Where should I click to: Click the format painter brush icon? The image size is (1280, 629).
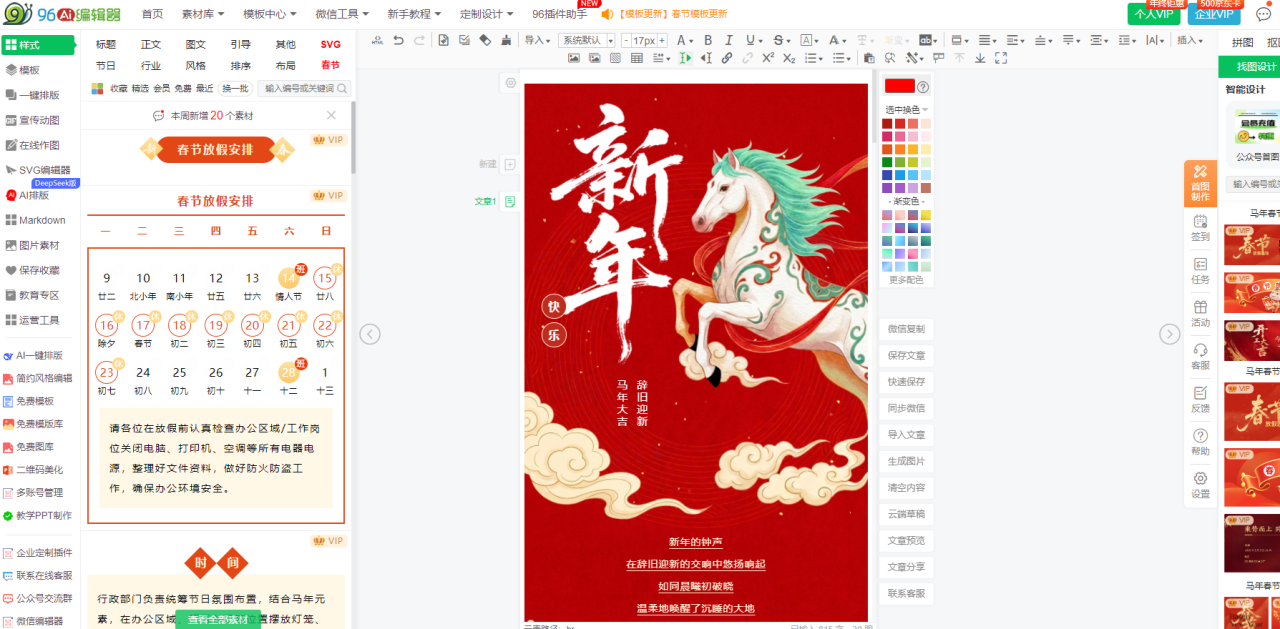pos(506,40)
